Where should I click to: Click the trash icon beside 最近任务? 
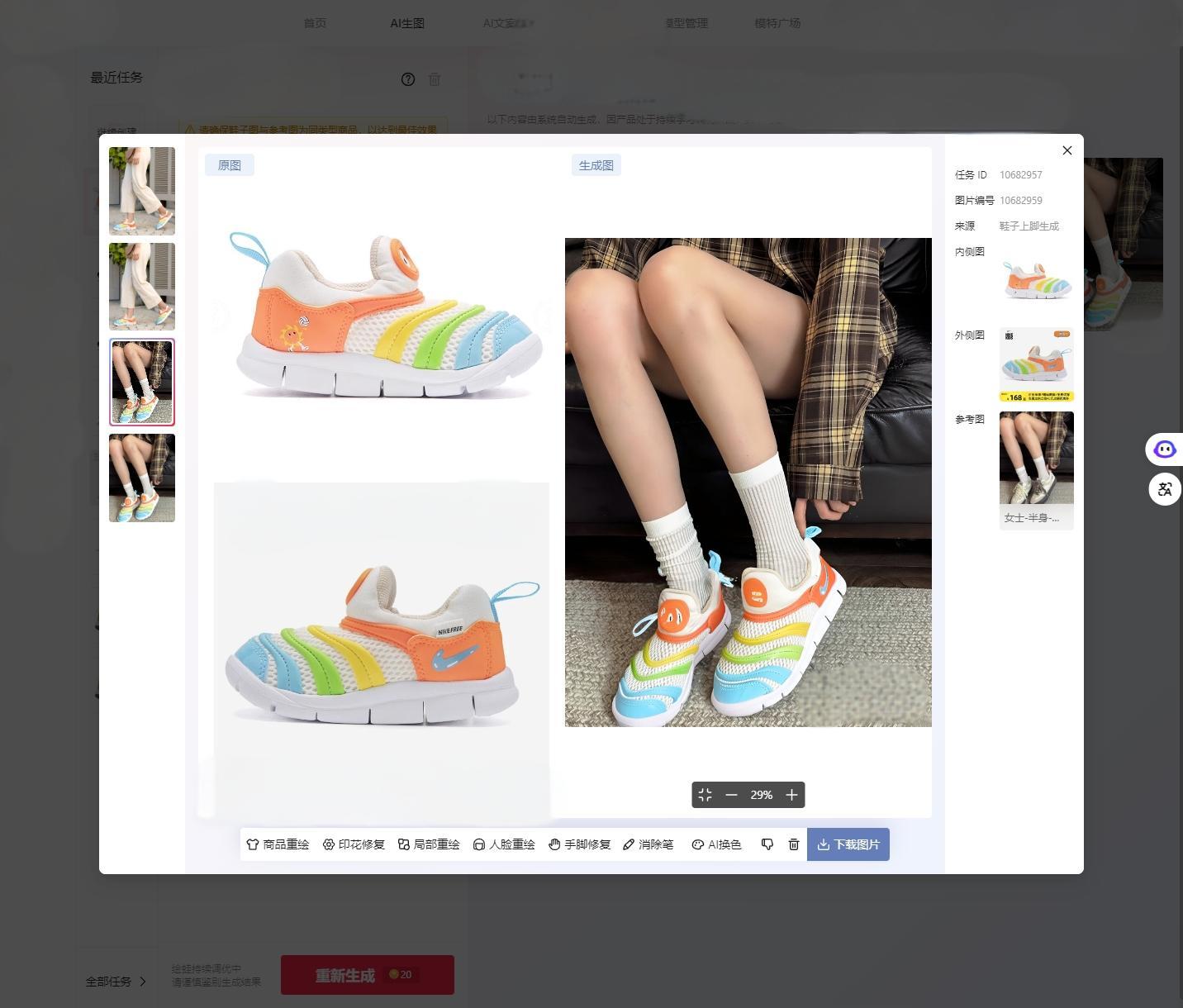(435, 79)
